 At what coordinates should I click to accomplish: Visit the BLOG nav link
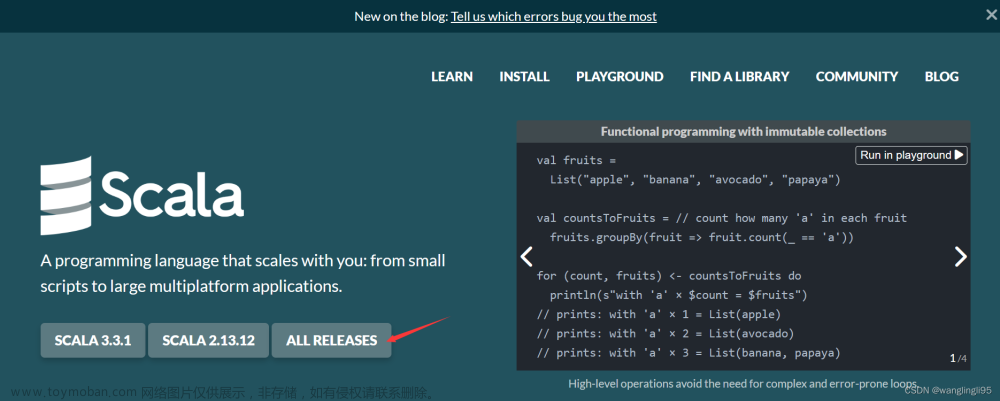[942, 77]
